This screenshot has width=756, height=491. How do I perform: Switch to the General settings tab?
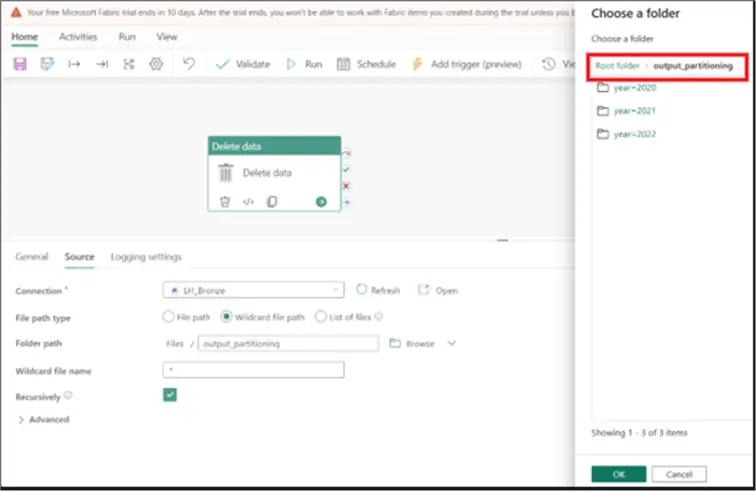coord(32,257)
